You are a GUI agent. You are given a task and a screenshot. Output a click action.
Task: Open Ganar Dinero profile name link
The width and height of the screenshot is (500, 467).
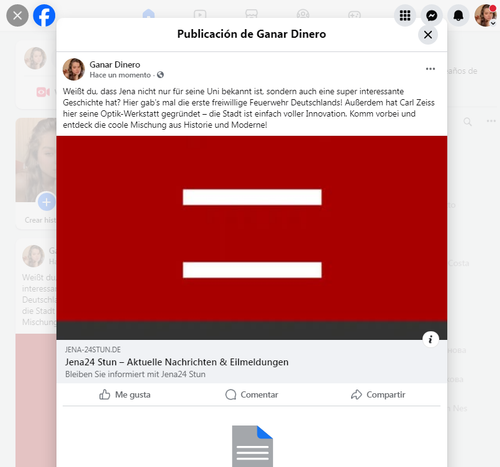(115, 65)
